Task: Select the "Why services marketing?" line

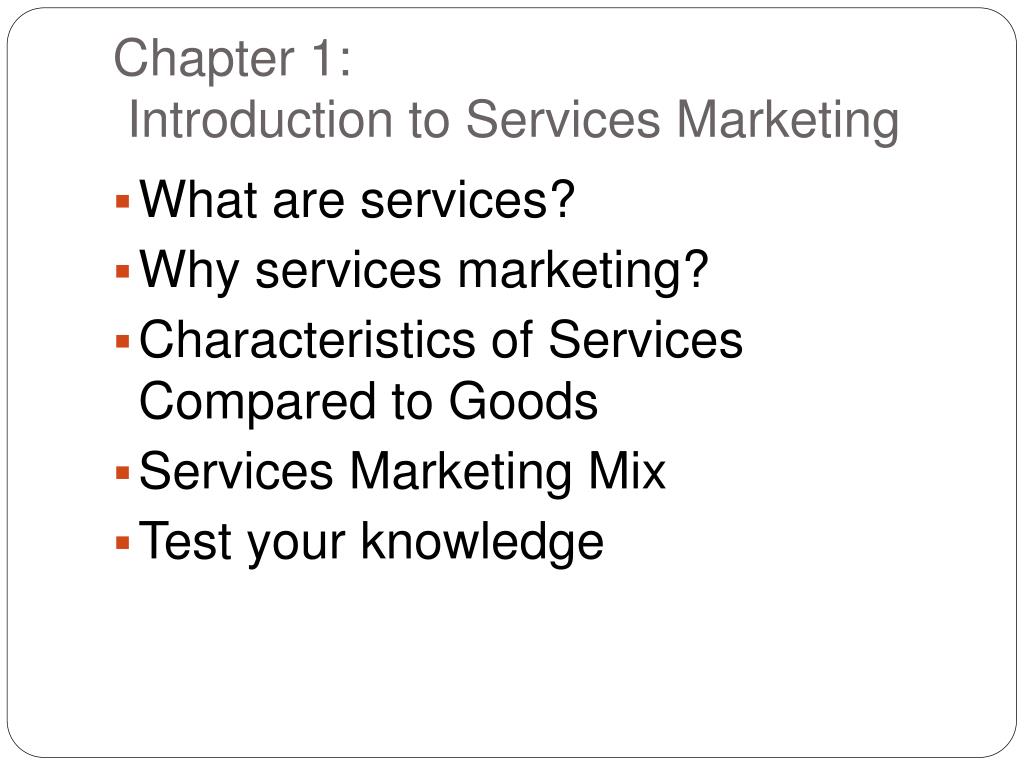Action: pyautogui.click(x=424, y=270)
